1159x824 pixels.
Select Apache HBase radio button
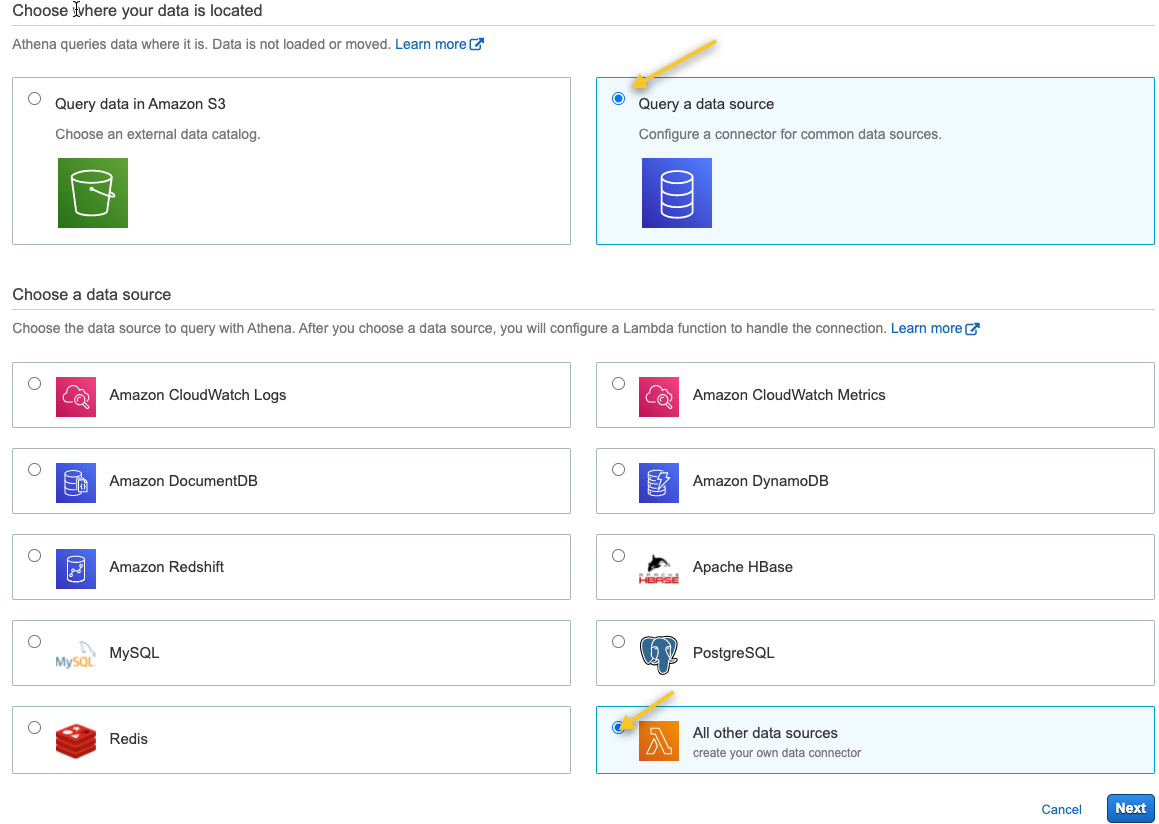coord(619,555)
